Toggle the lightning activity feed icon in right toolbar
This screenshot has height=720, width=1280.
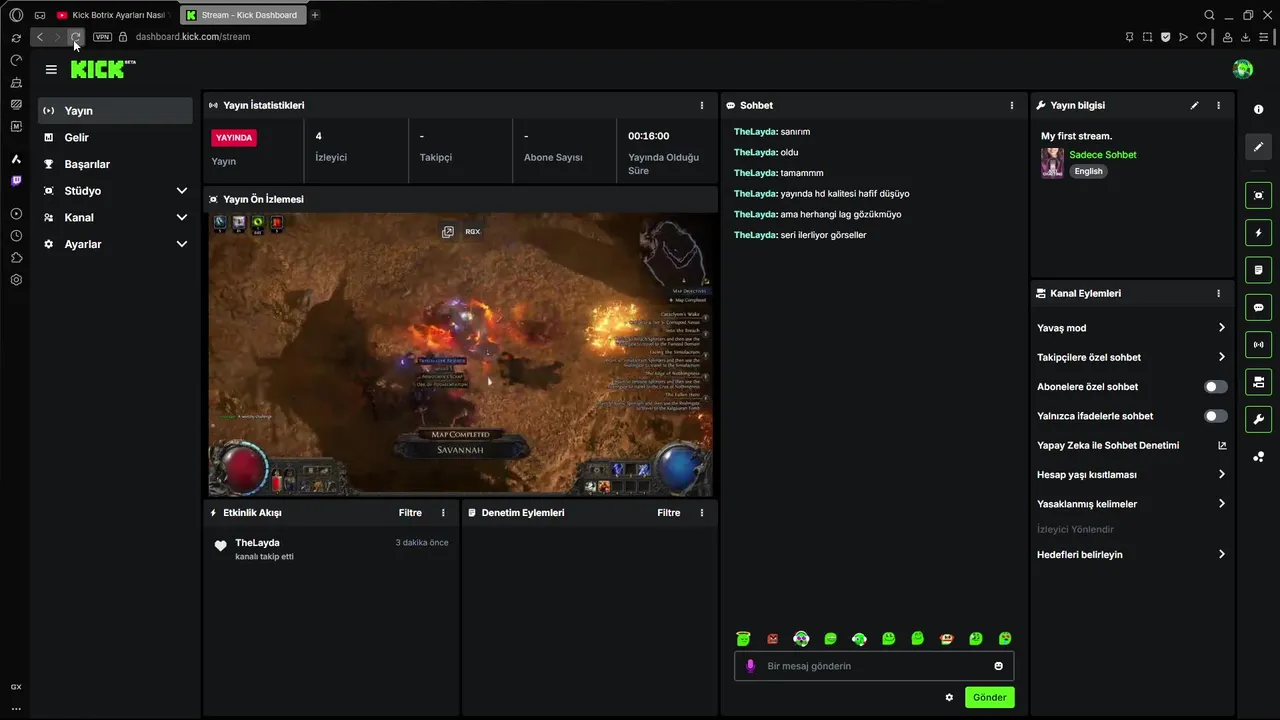click(x=1259, y=233)
